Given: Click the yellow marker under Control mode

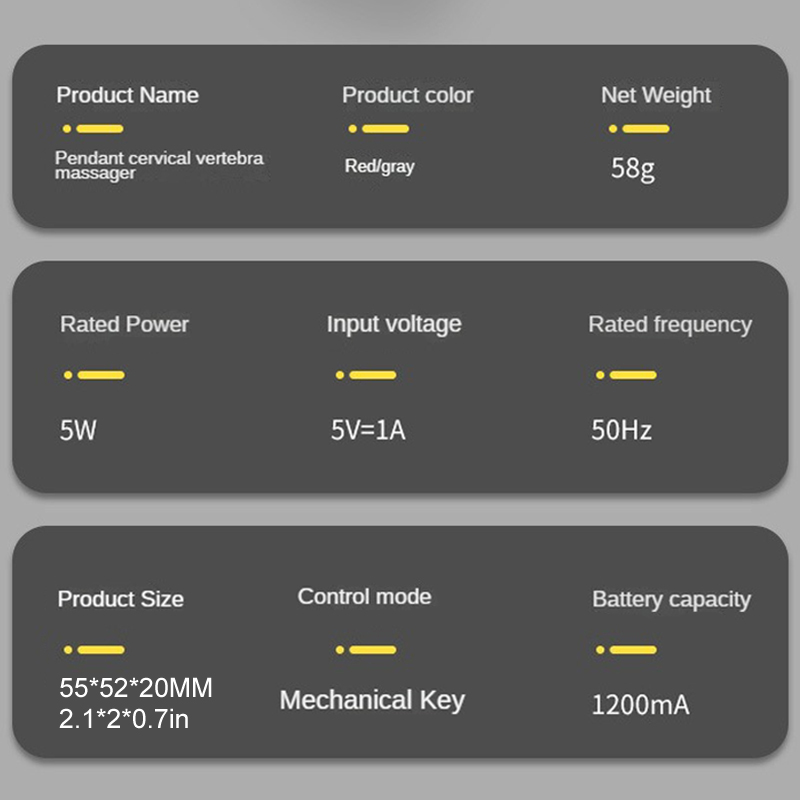Looking at the screenshot, I should click(366, 650).
